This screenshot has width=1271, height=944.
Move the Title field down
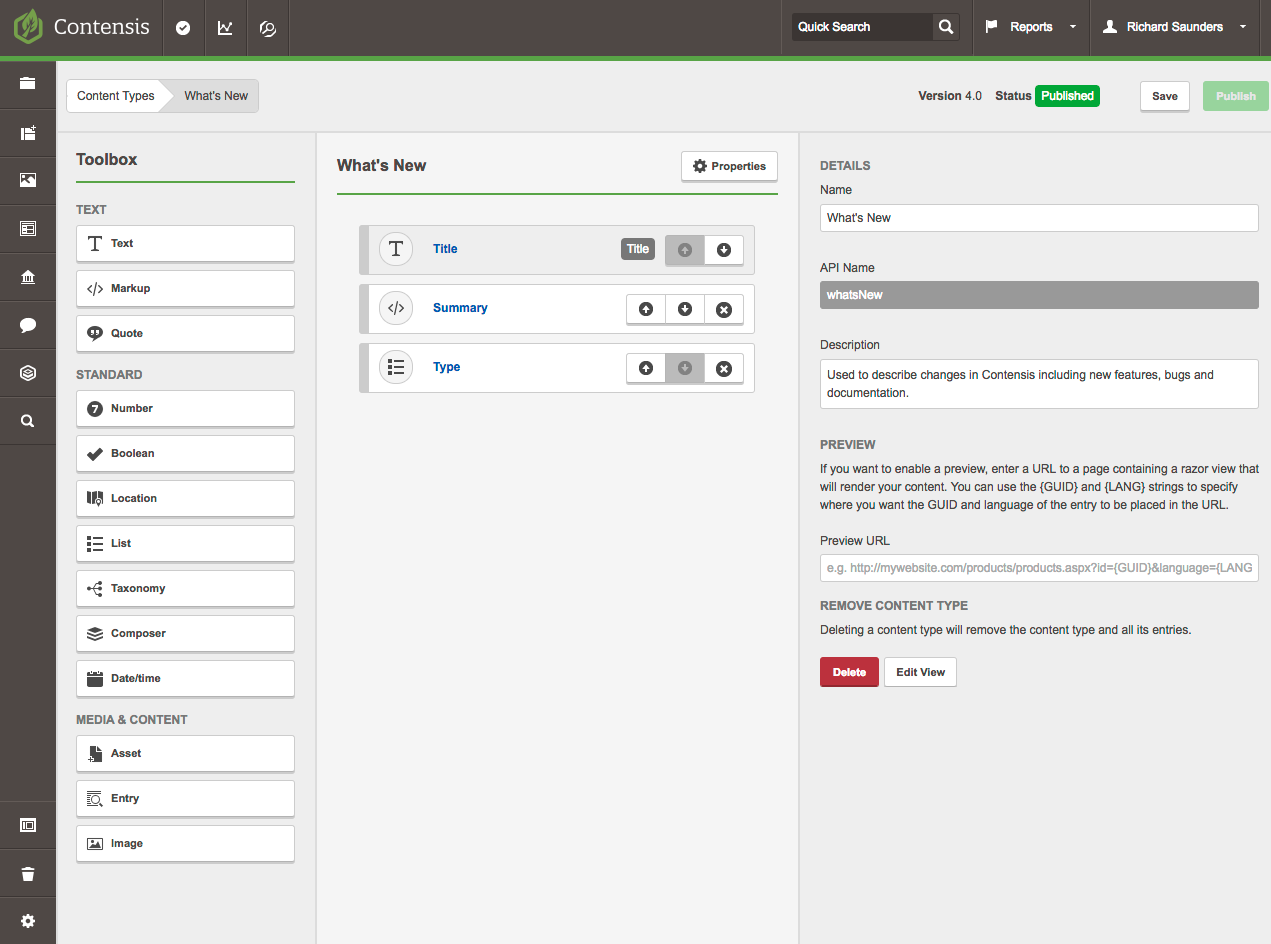724,250
